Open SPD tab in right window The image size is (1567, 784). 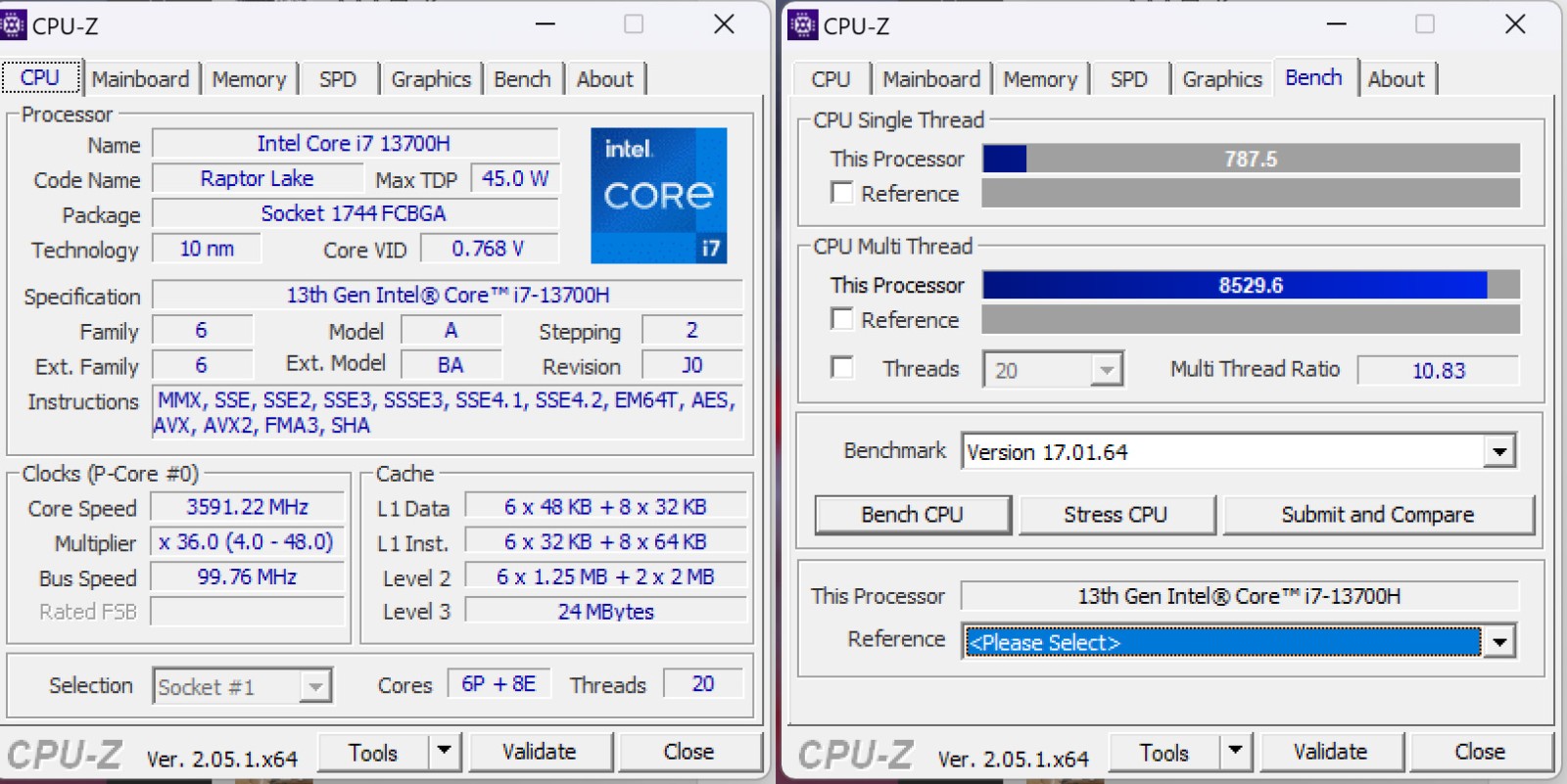1129,79
